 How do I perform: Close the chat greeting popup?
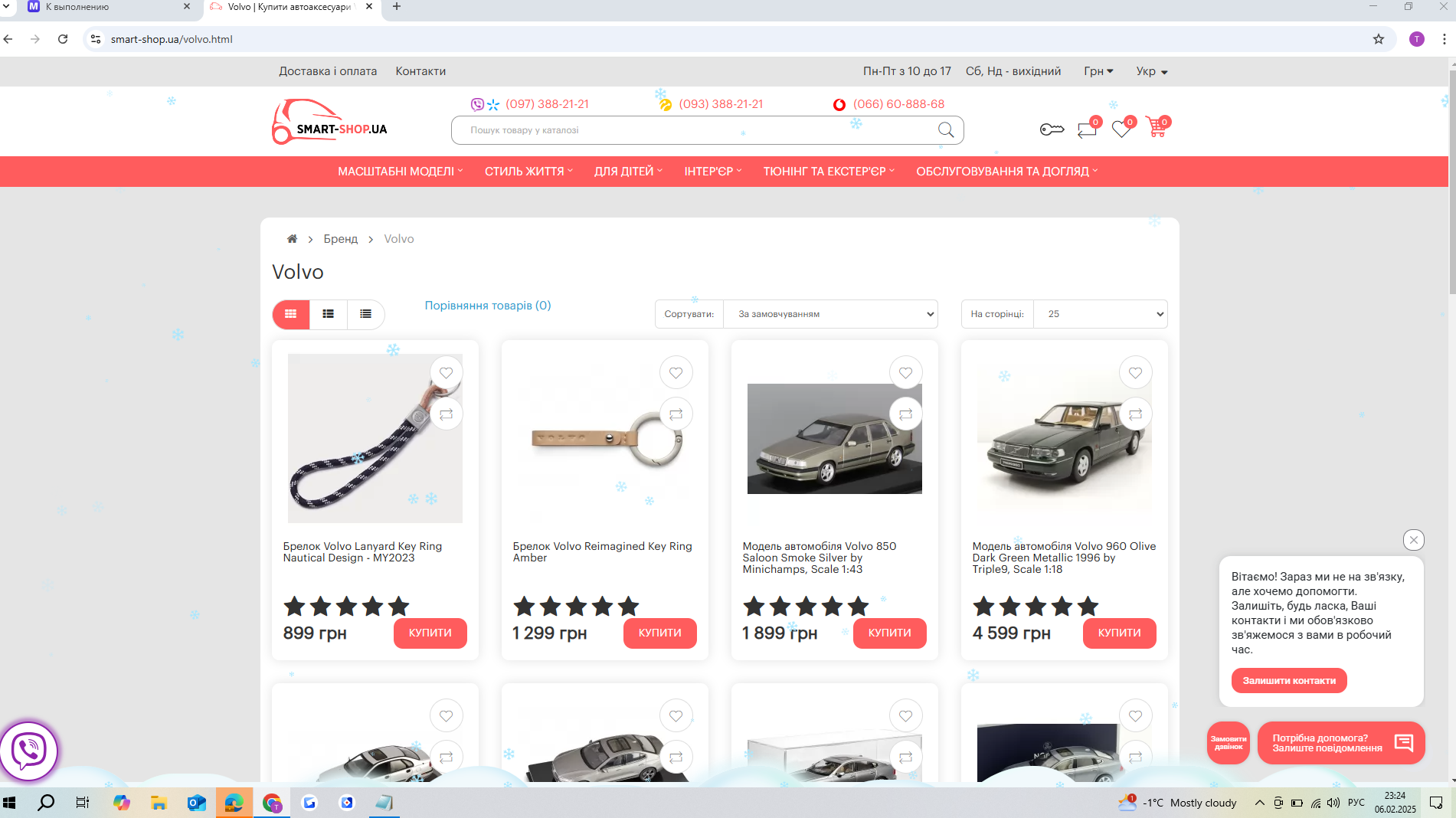coord(1414,540)
